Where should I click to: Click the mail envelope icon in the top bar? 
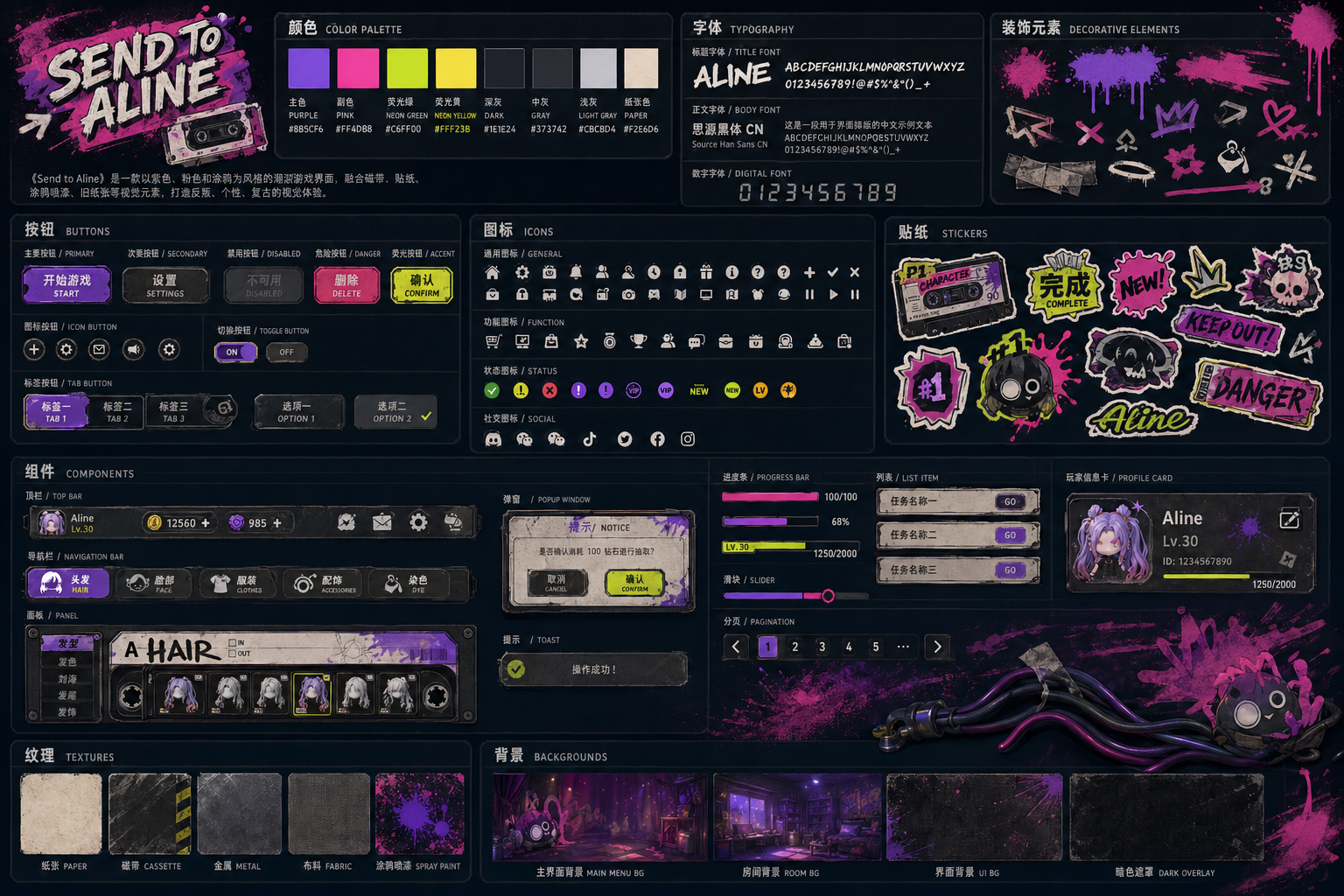pyautogui.click(x=382, y=522)
